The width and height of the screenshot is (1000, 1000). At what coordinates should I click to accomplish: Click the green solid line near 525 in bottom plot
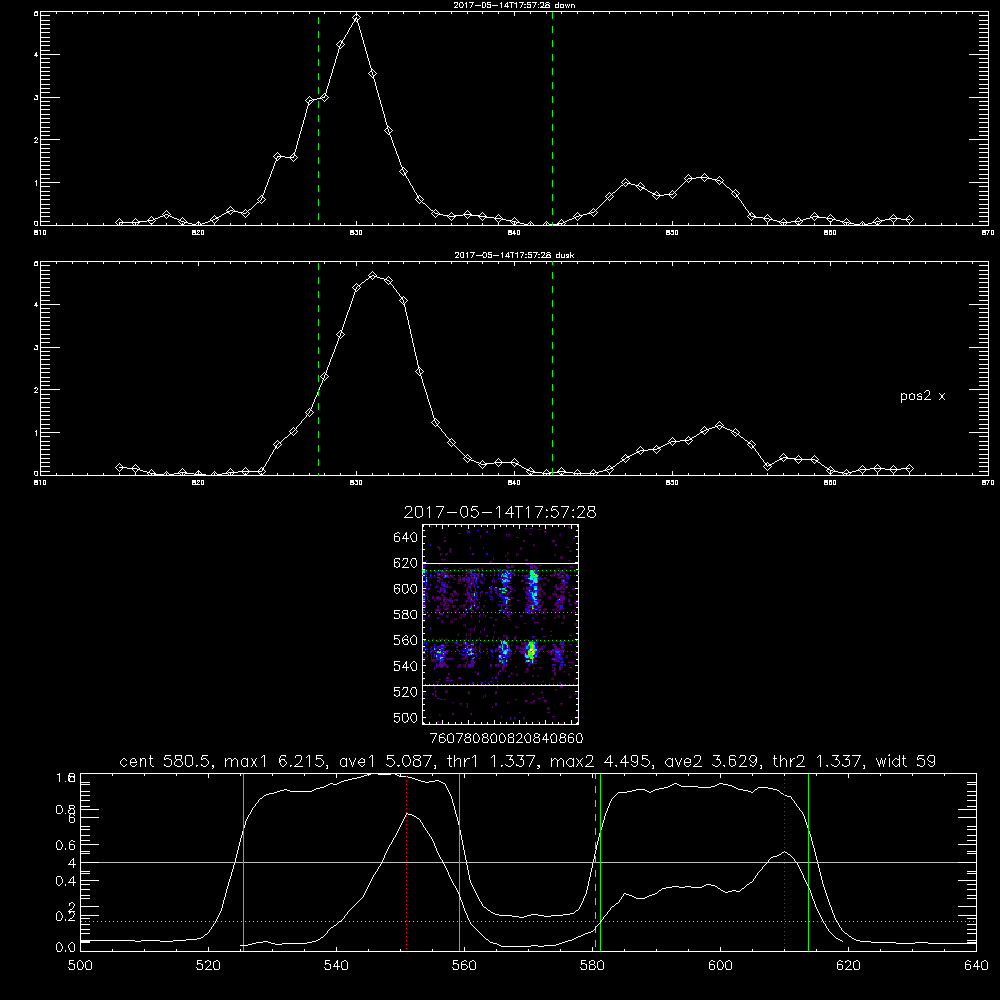tap(243, 862)
